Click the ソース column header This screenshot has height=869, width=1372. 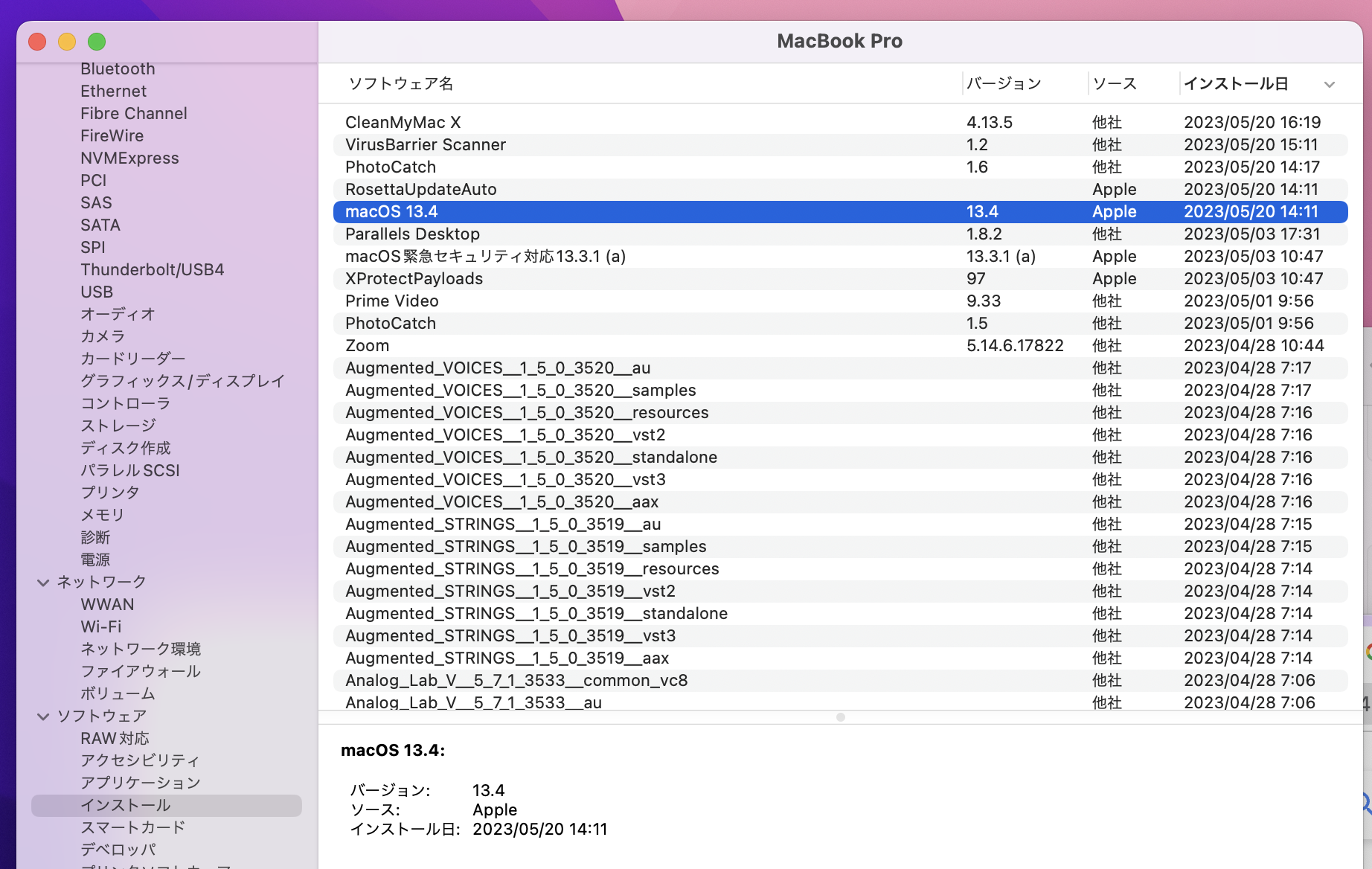click(x=1114, y=84)
